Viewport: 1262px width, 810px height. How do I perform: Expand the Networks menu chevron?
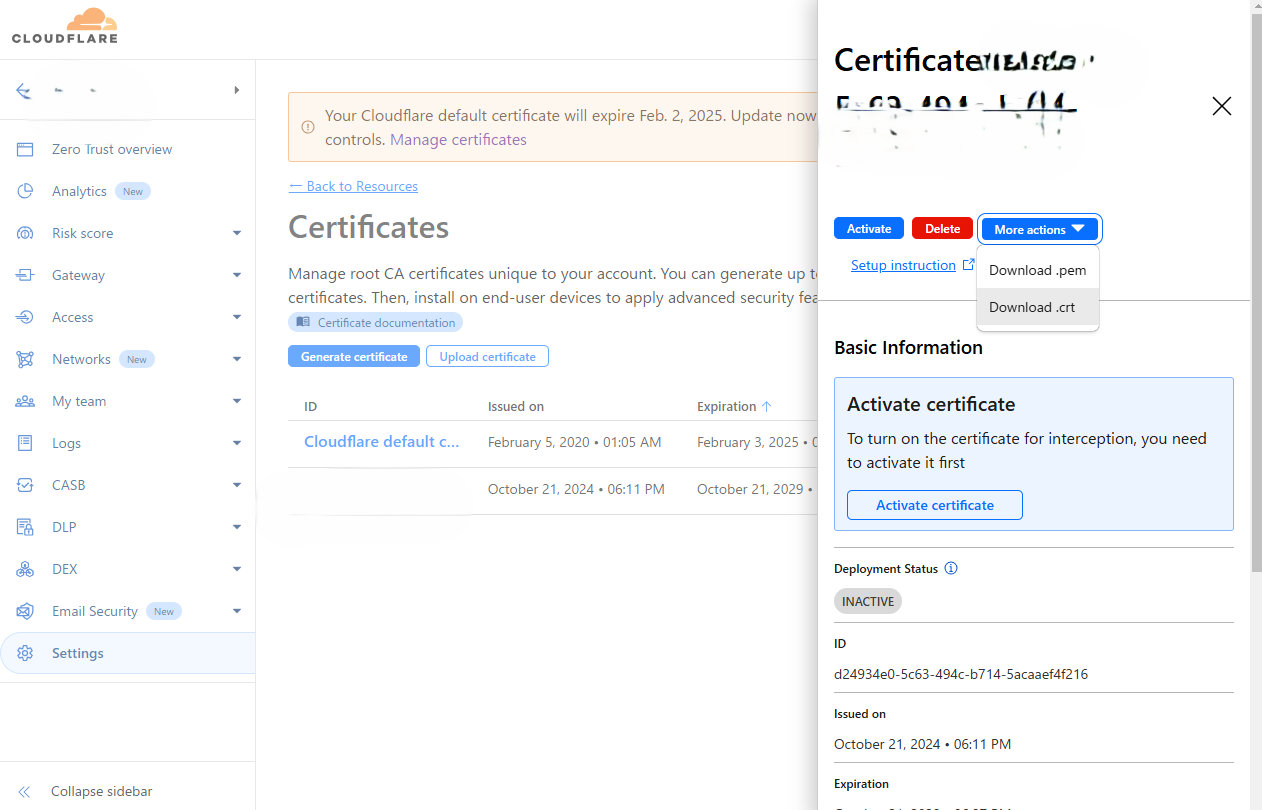(237, 359)
